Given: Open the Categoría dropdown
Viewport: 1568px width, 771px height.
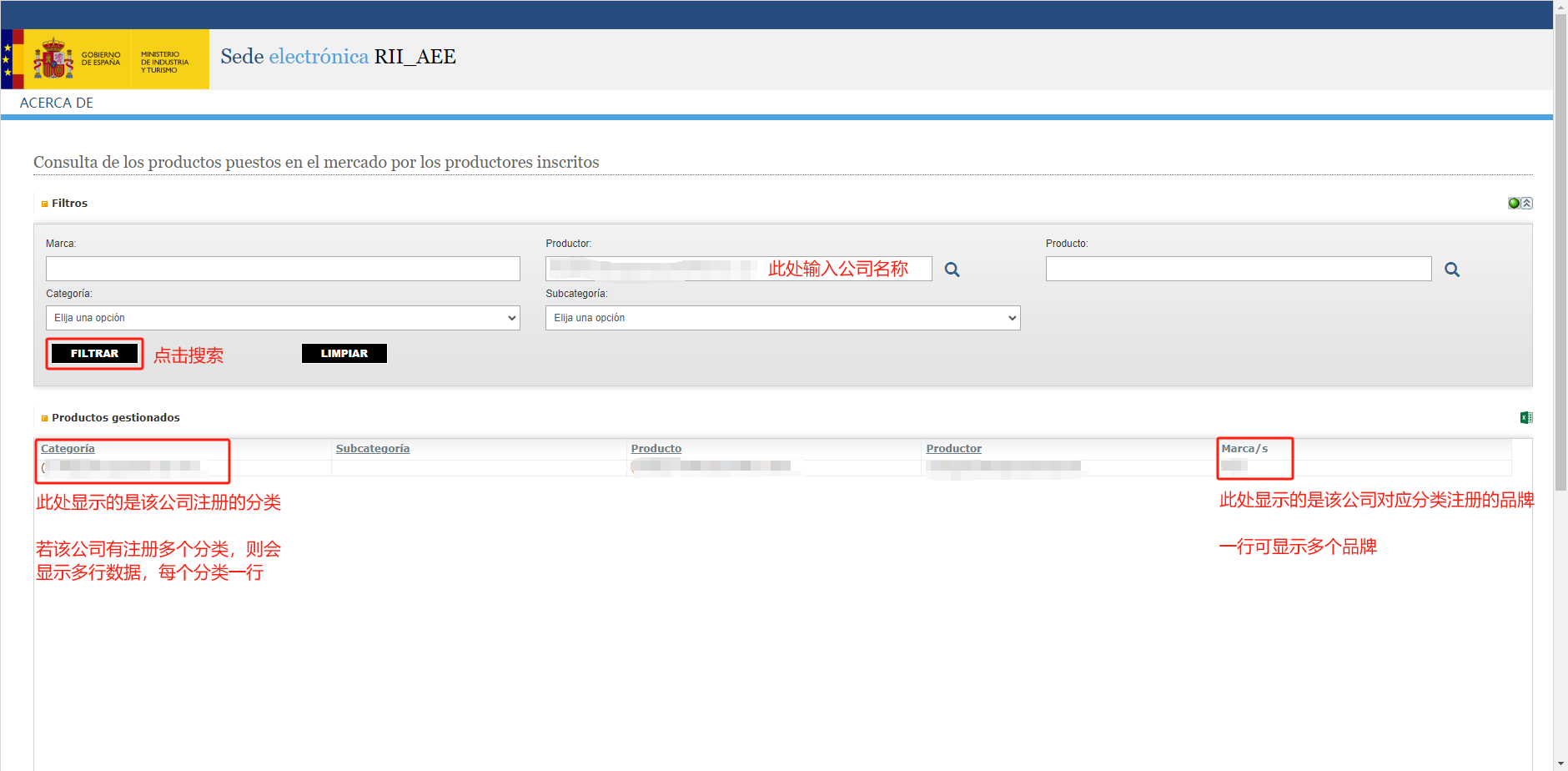Looking at the screenshot, I should (283, 318).
